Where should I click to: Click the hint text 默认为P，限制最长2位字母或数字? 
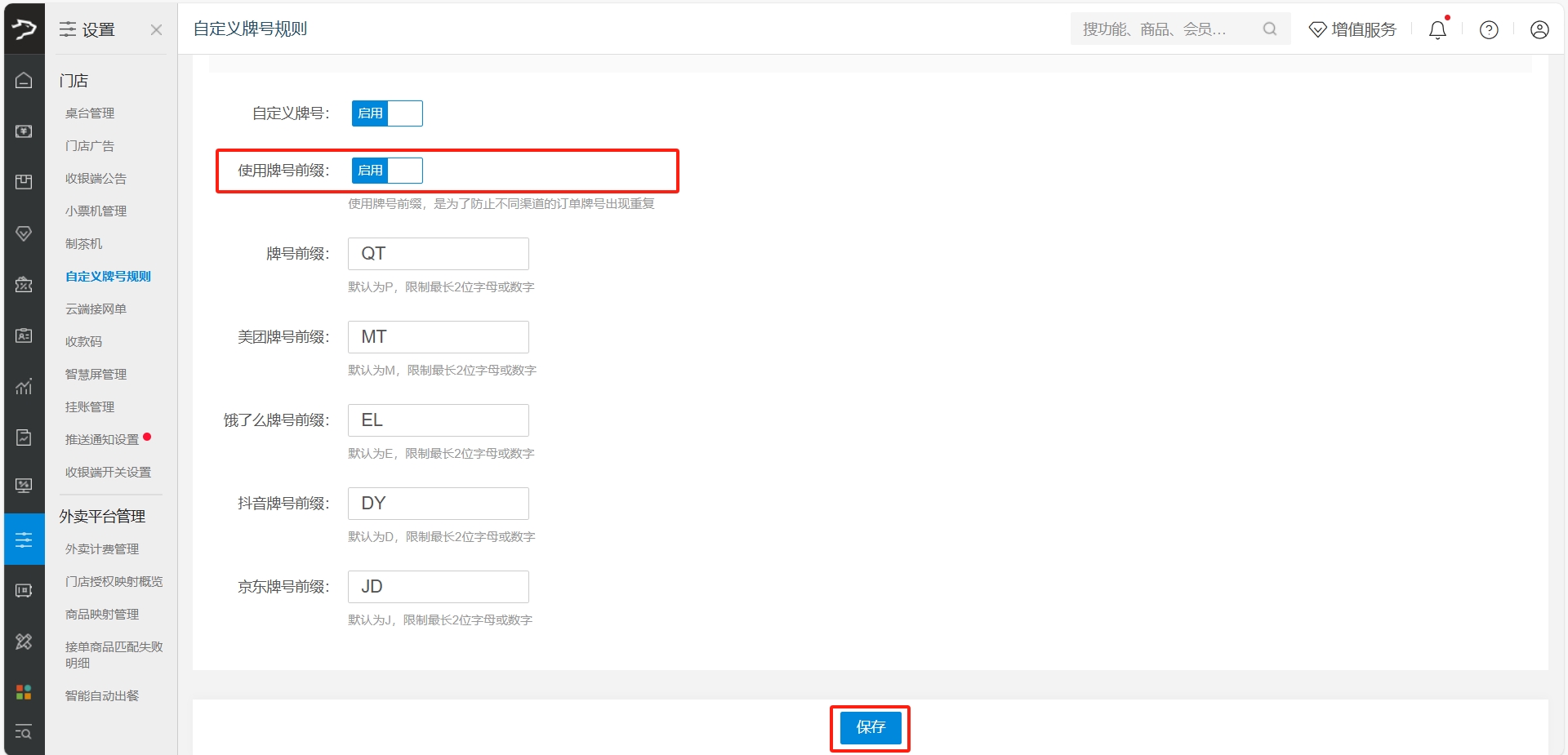coord(441,287)
